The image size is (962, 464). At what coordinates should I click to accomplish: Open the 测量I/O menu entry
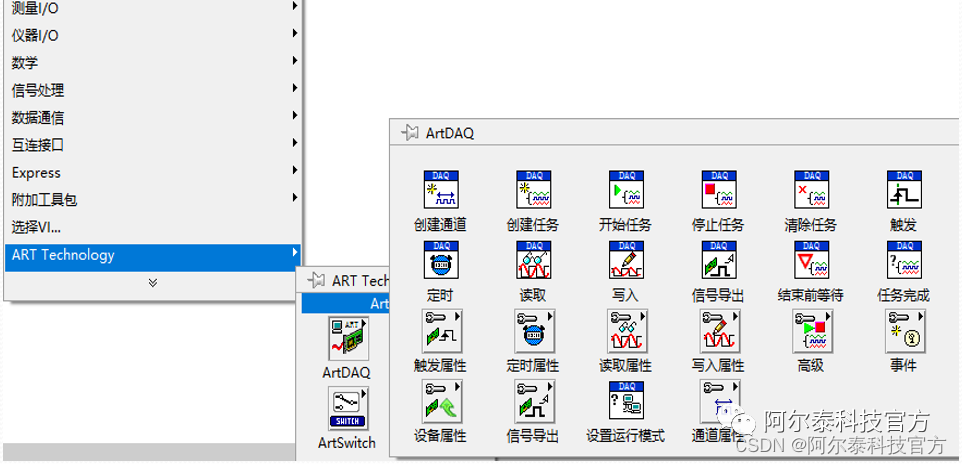pos(153,8)
